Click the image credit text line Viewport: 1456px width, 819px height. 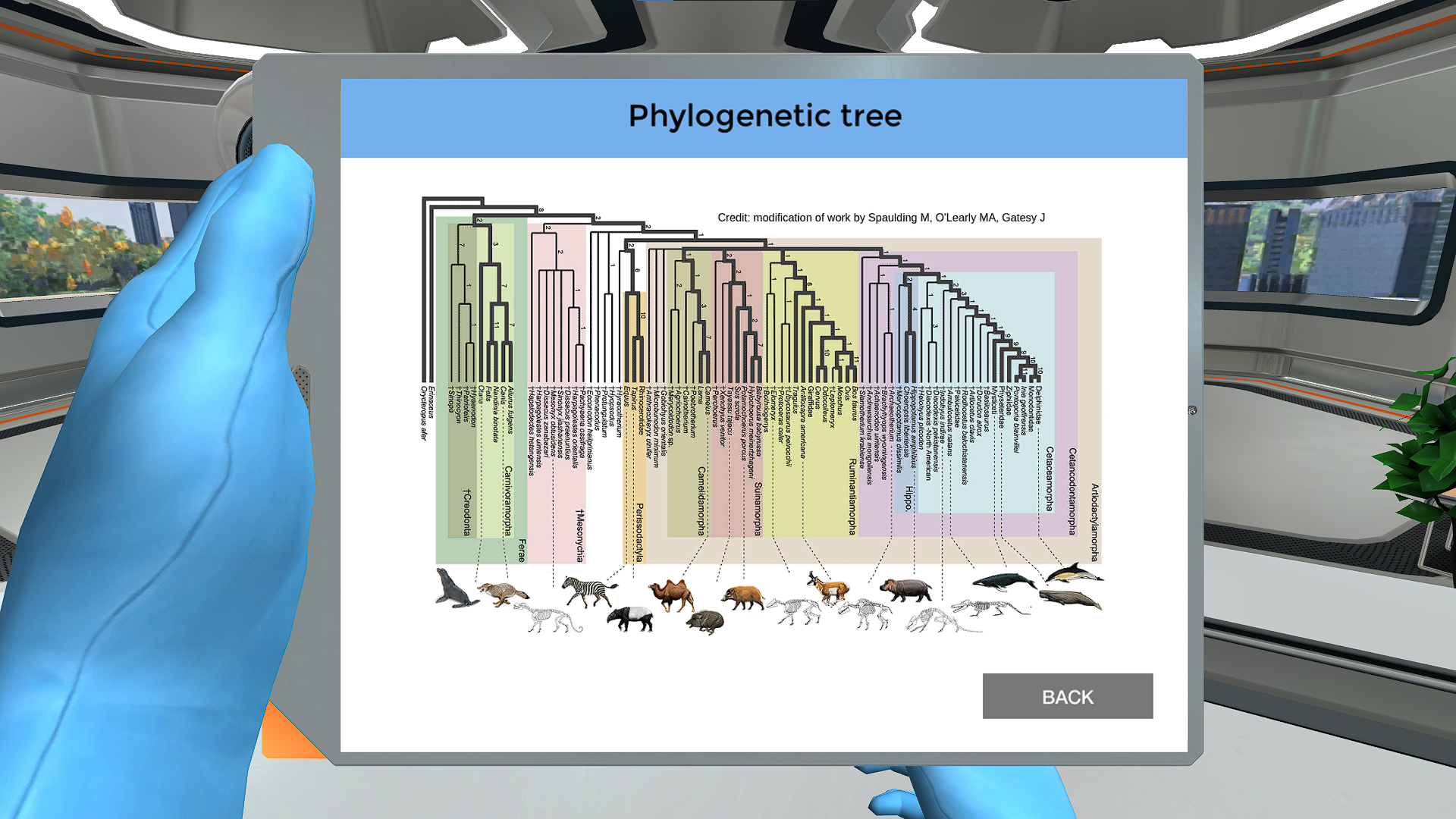click(x=880, y=218)
